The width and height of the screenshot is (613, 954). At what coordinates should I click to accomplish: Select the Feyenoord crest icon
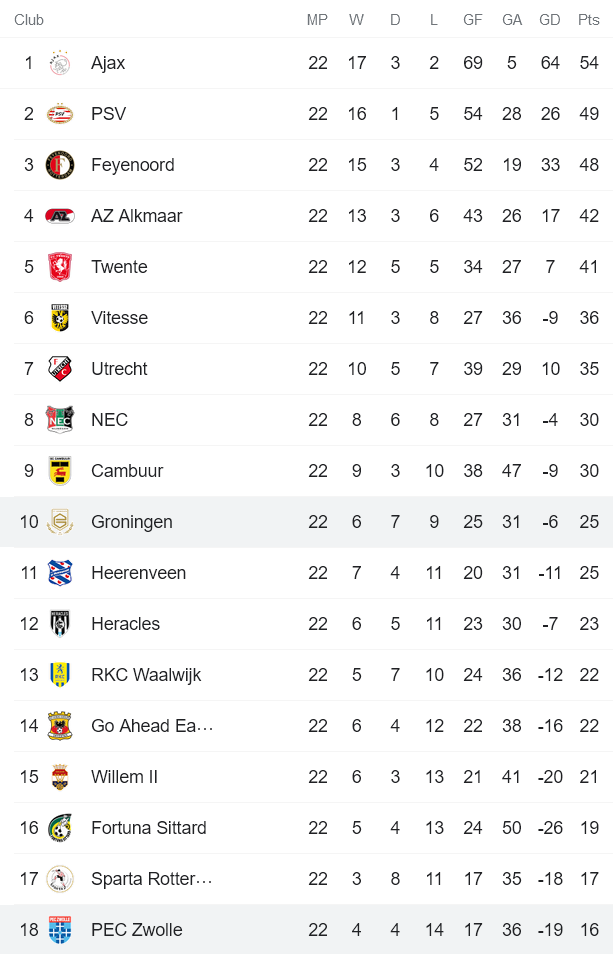point(60,165)
